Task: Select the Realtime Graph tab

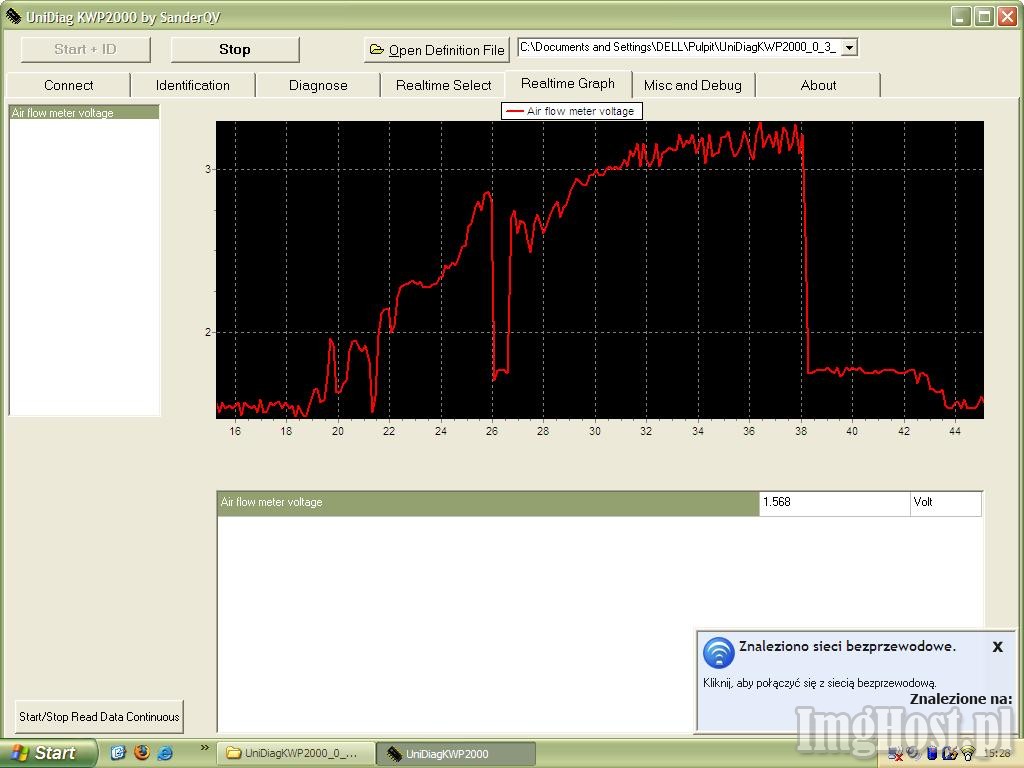Action: click(568, 84)
